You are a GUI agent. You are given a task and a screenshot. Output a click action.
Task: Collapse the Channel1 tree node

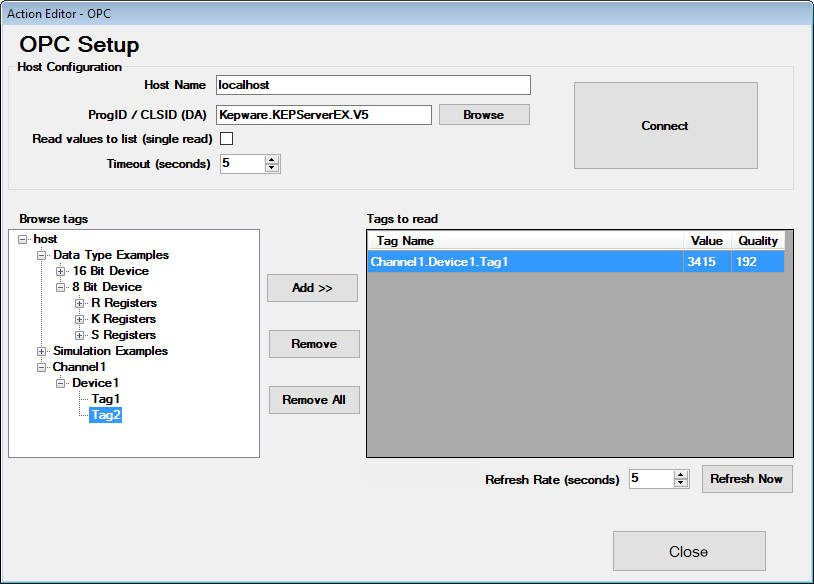42,367
